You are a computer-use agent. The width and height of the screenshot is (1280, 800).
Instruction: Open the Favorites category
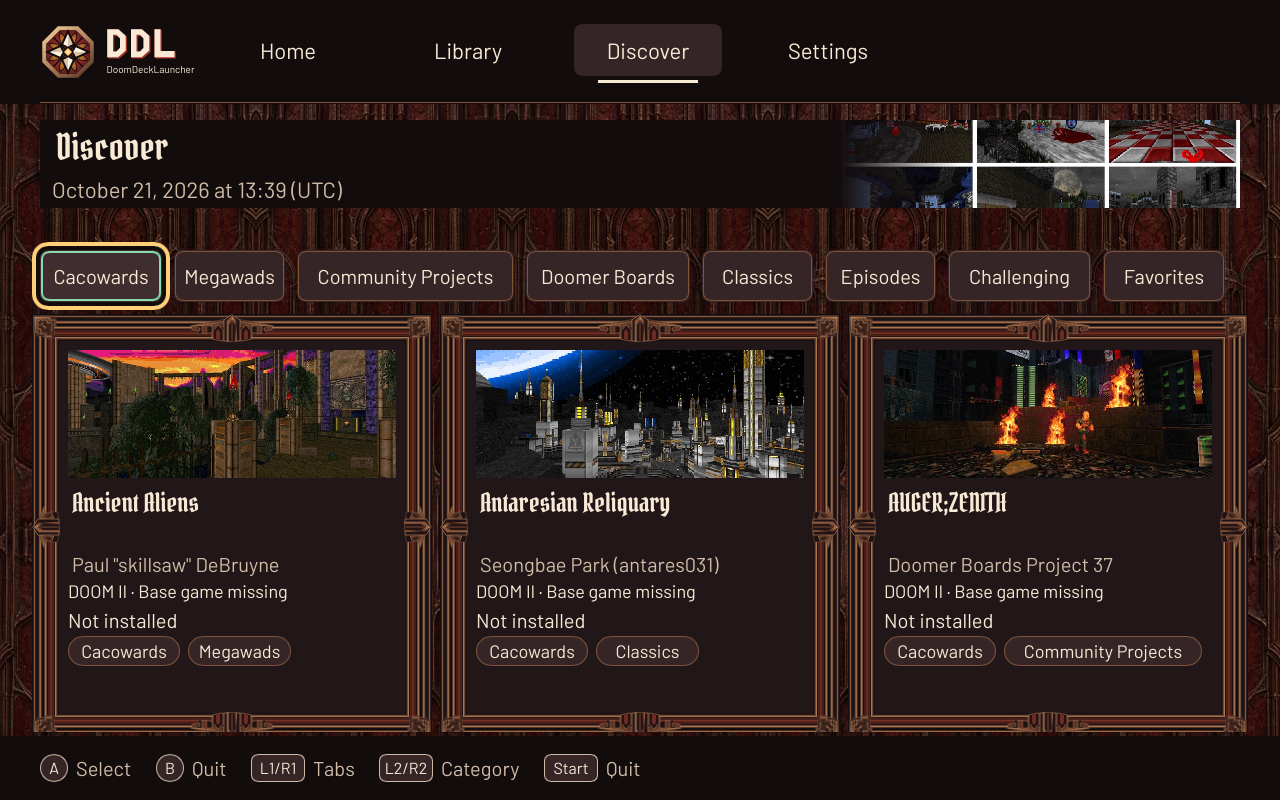coord(1164,277)
